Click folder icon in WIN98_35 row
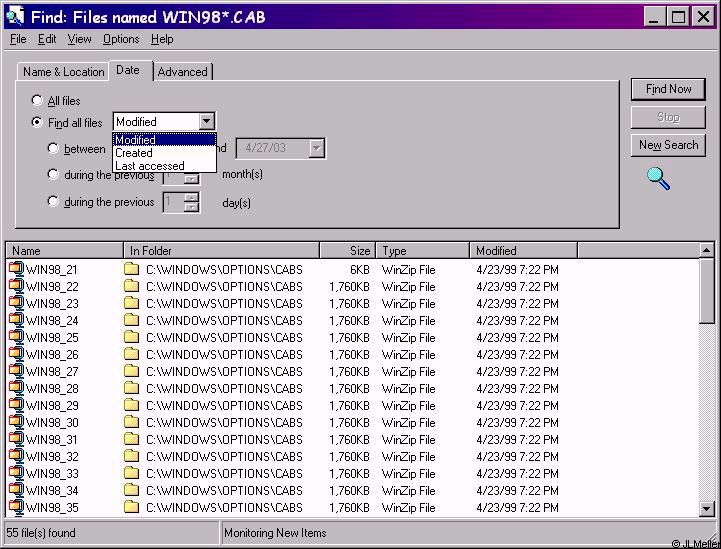The width and height of the screenshot is (721, 549). tap(132, 507)
